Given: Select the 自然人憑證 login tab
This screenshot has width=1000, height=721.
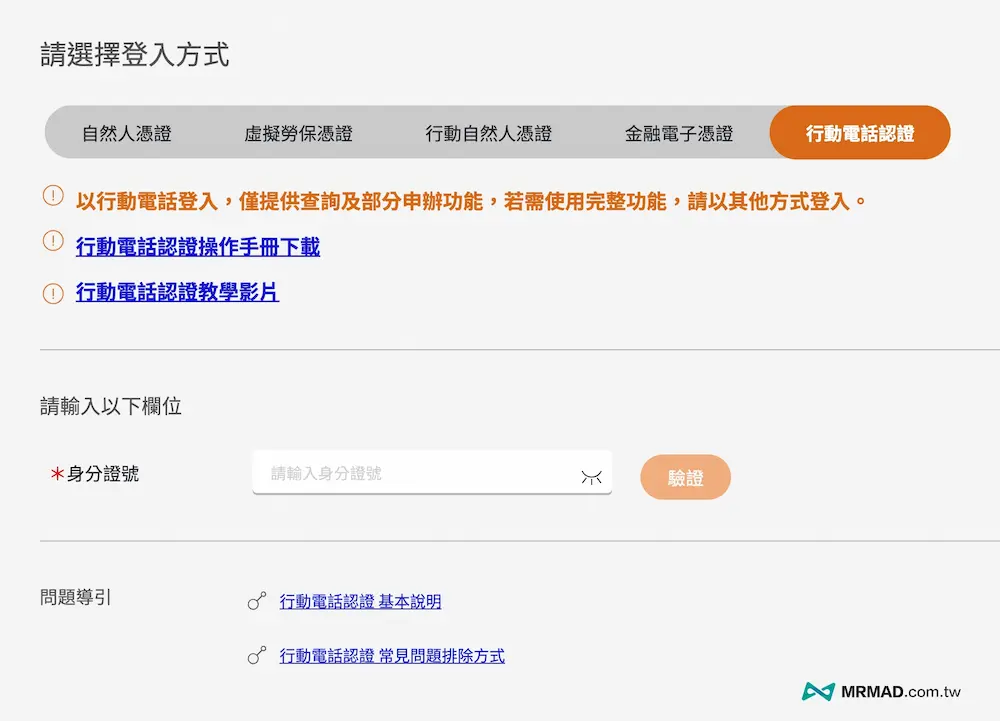Looking at the screenshot, I should (x=126, y=133).
